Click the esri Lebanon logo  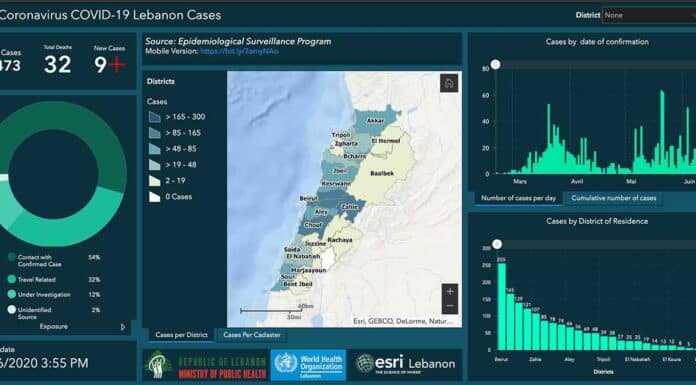point(405,363)
